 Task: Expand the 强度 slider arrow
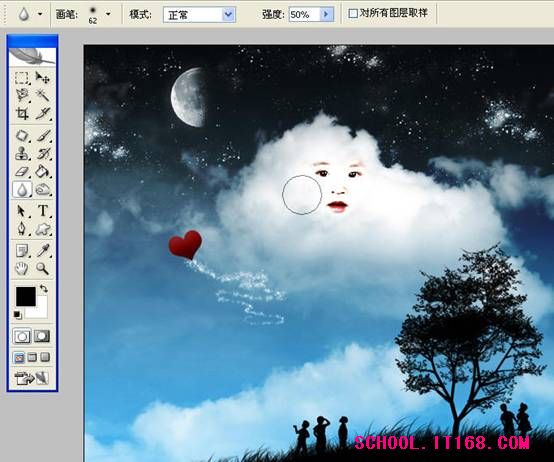326,14
